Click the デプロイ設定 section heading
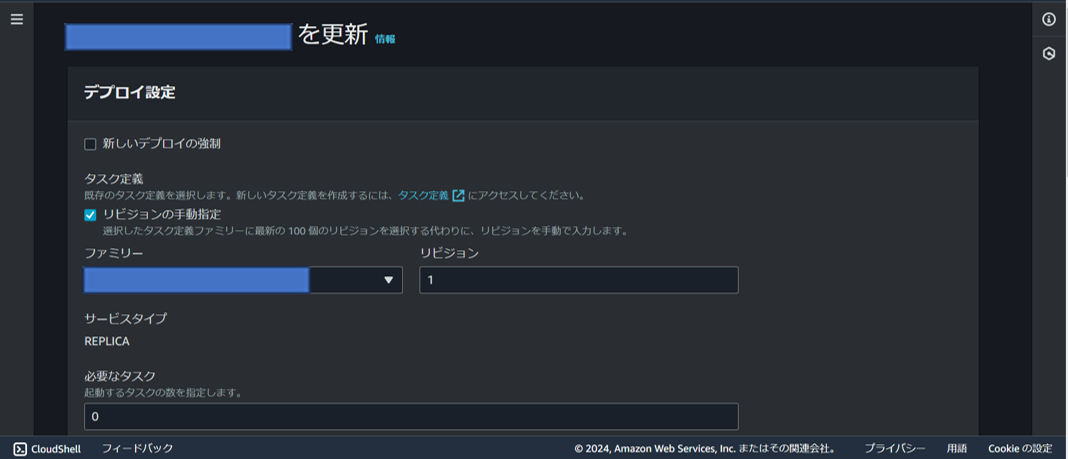Screen dimensions: 1068x459 130,93
